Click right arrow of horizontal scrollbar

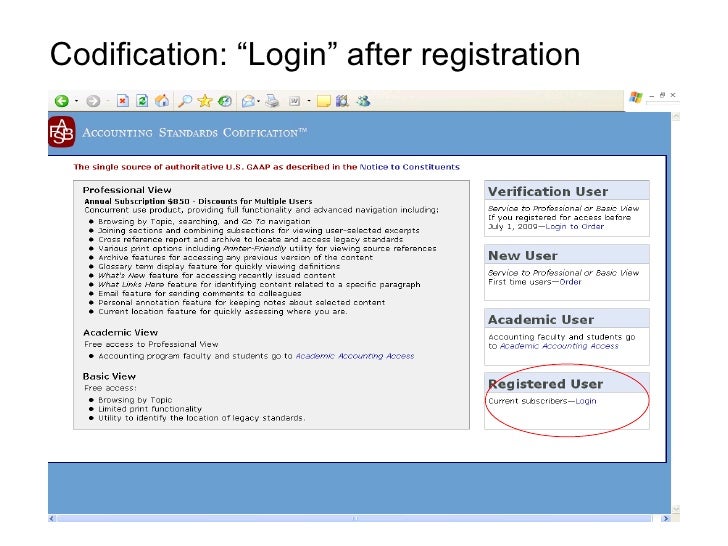tap(666, 518)
